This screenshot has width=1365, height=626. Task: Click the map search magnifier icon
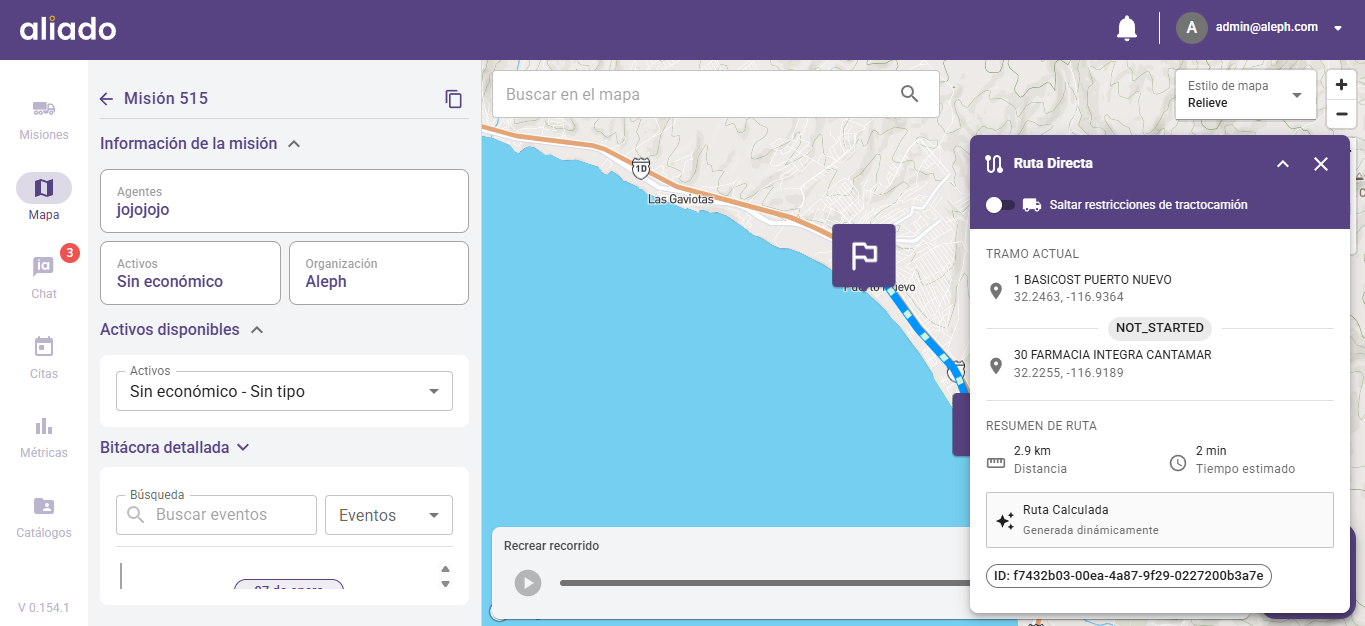(x=909, y=94)
